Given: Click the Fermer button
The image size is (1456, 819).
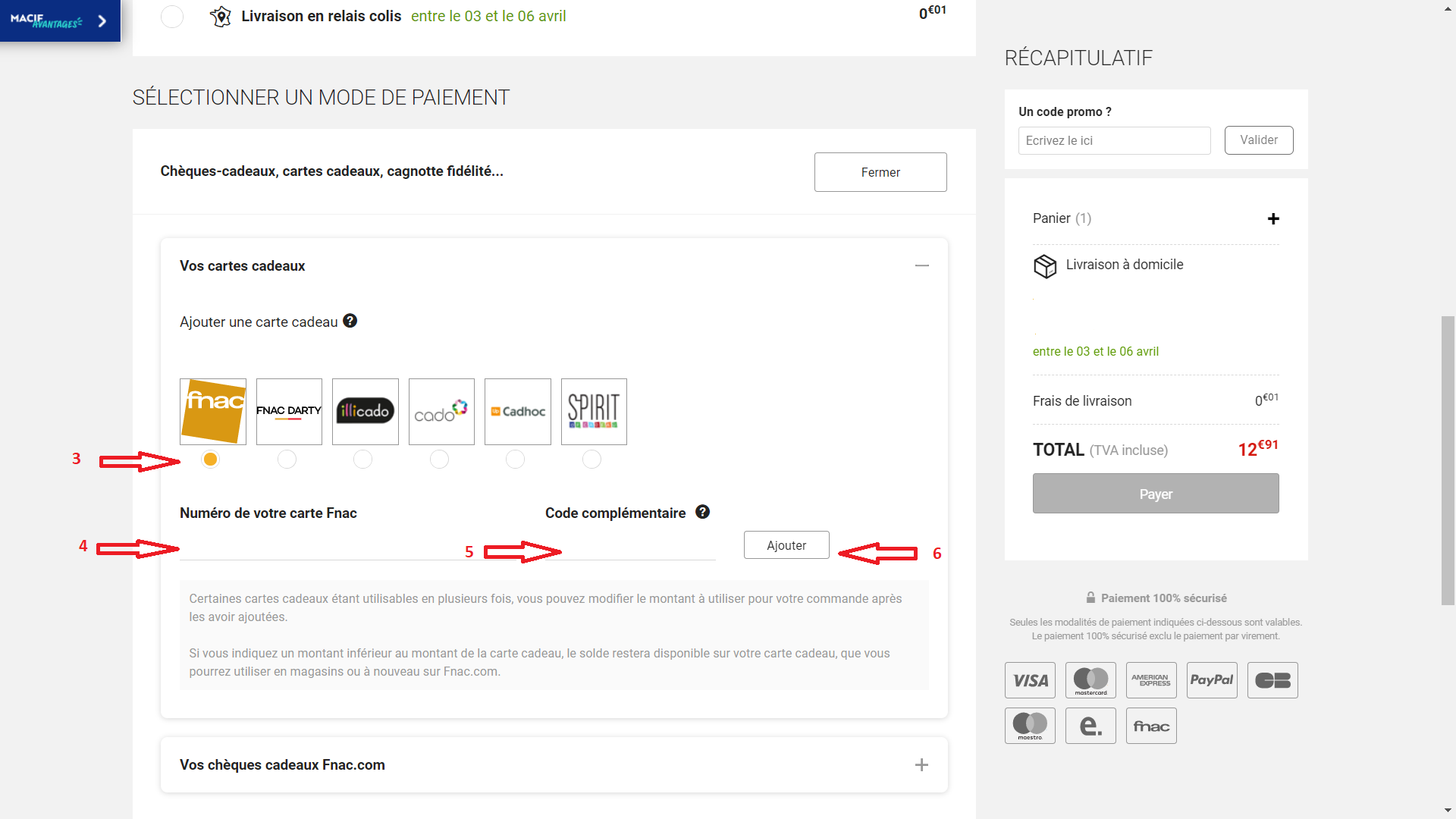Looking at the screenshot, I should click(x=880, y=172).
